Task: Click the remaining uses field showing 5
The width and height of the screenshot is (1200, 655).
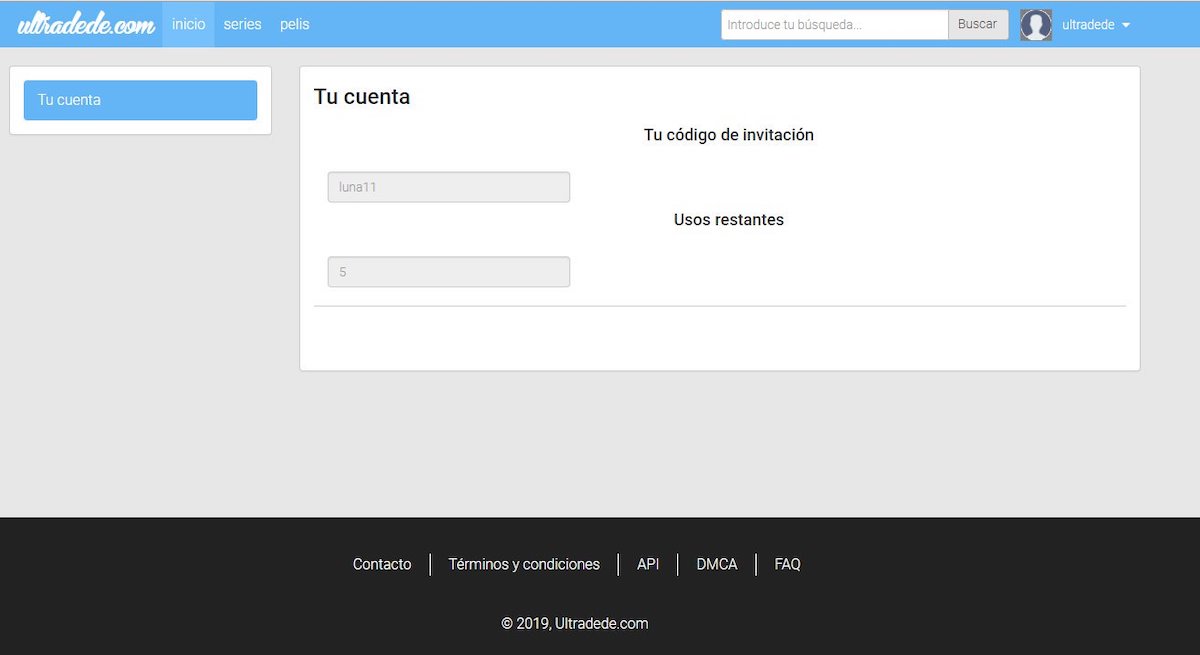Action: click(x=448, y=272)
